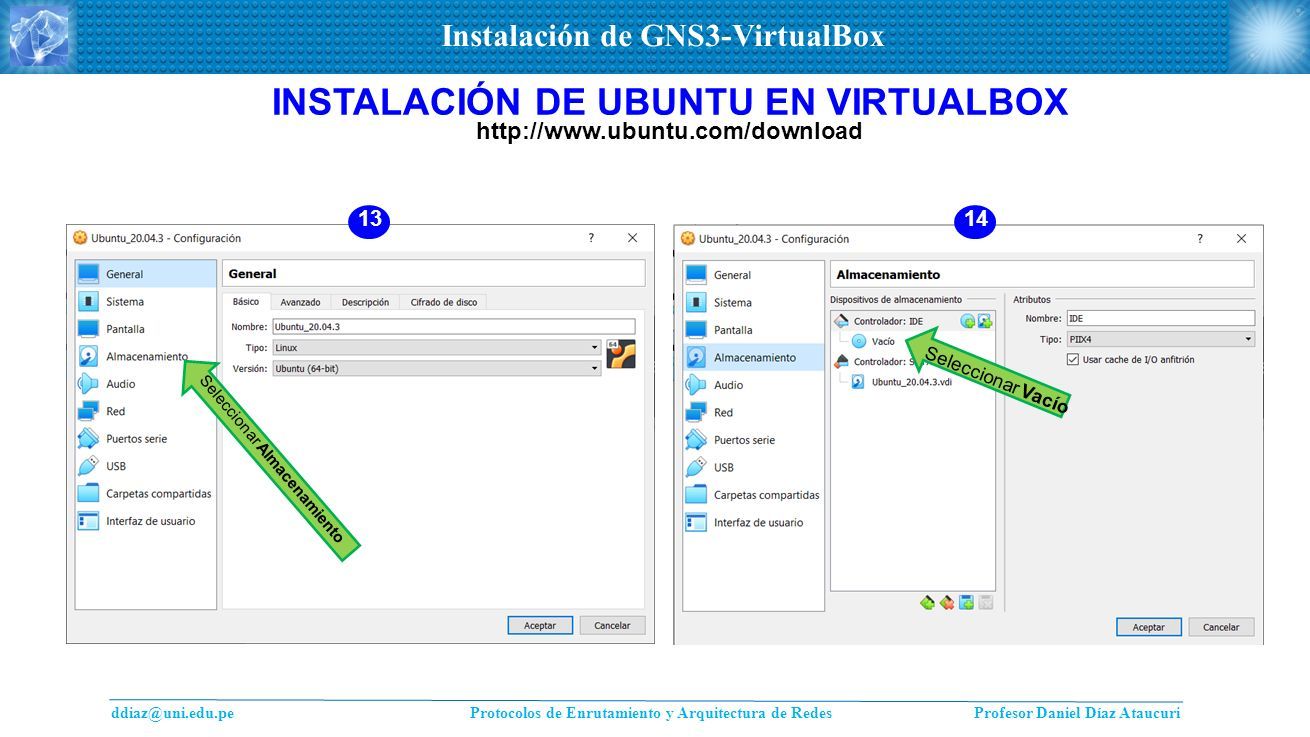Click help question mark in the left General window
This screenshot has width=1310, height=737.
(591, 238)
